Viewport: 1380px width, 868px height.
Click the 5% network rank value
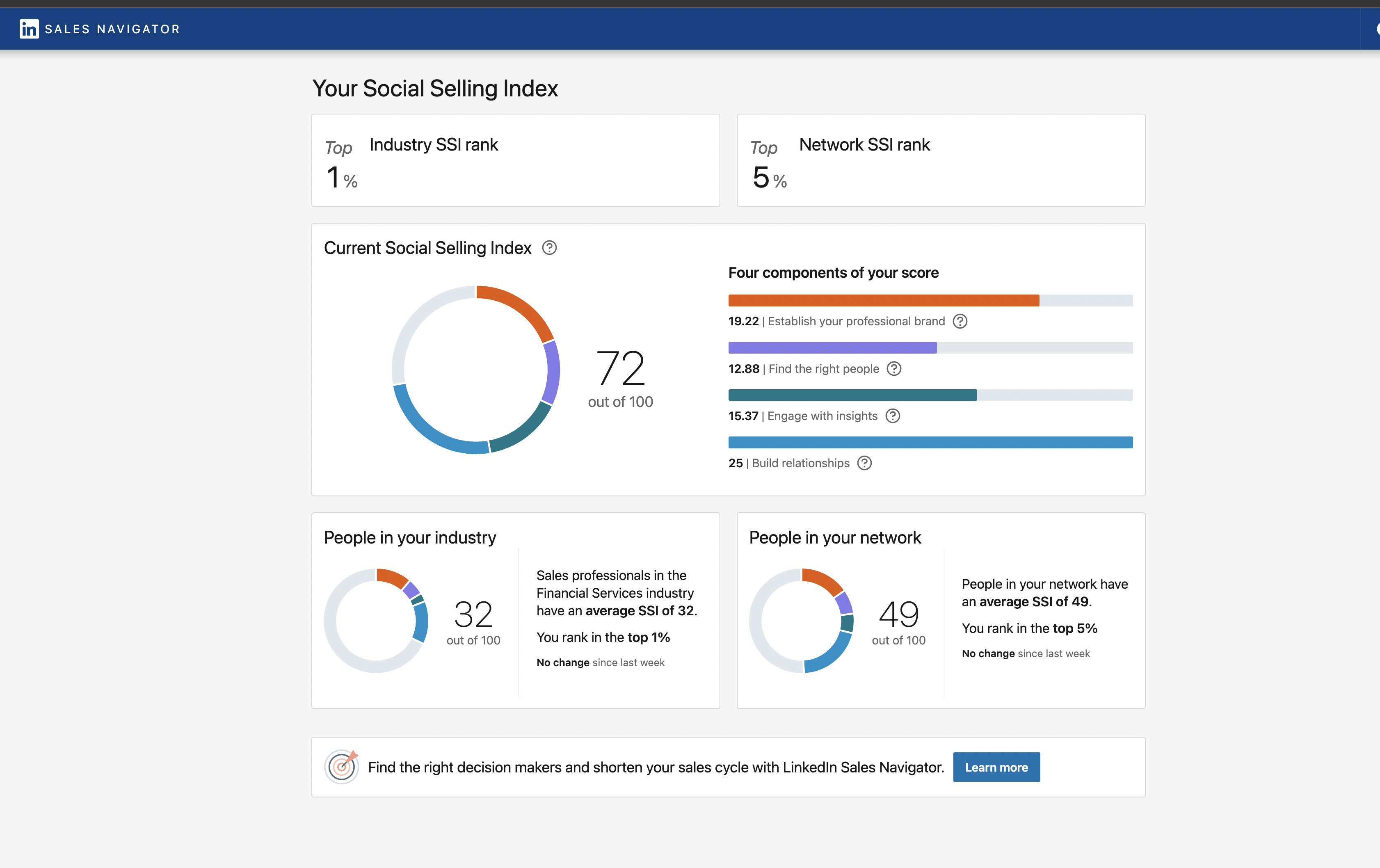click(x=770, y=177)
